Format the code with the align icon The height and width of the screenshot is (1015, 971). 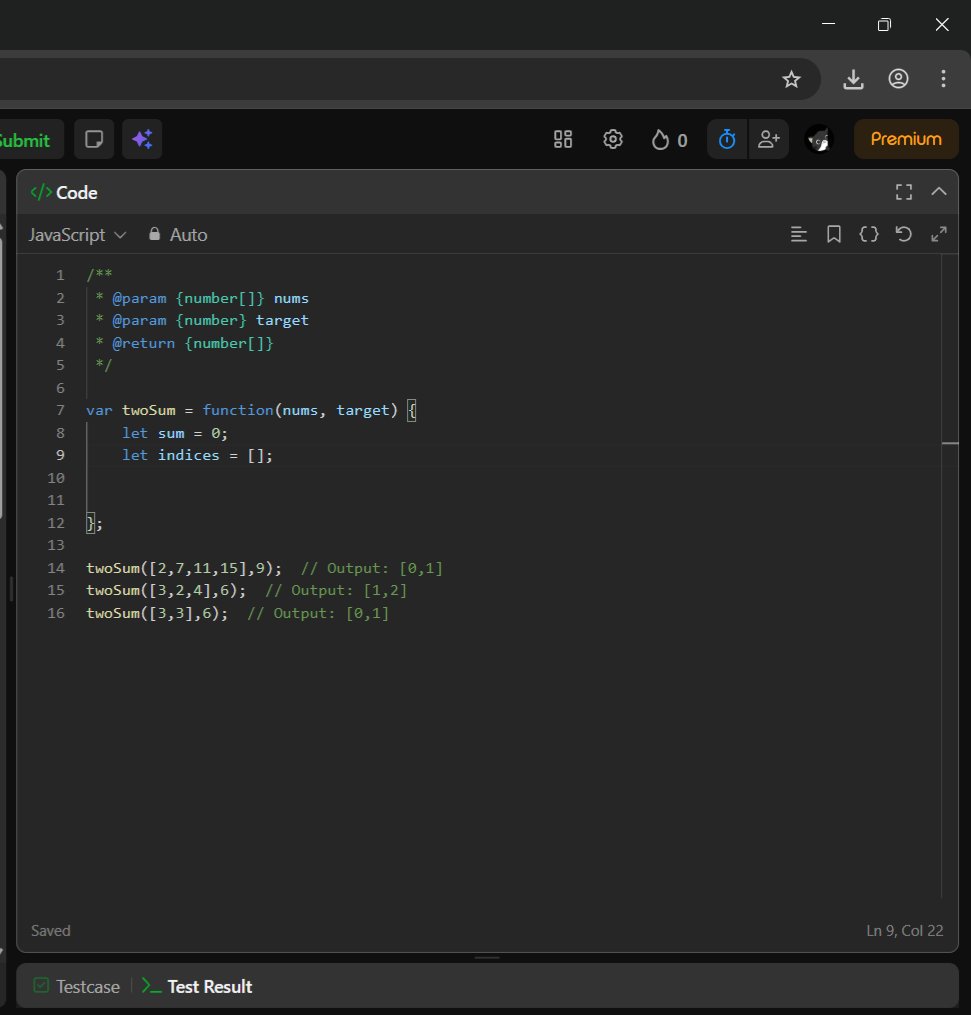click(799, 234)
